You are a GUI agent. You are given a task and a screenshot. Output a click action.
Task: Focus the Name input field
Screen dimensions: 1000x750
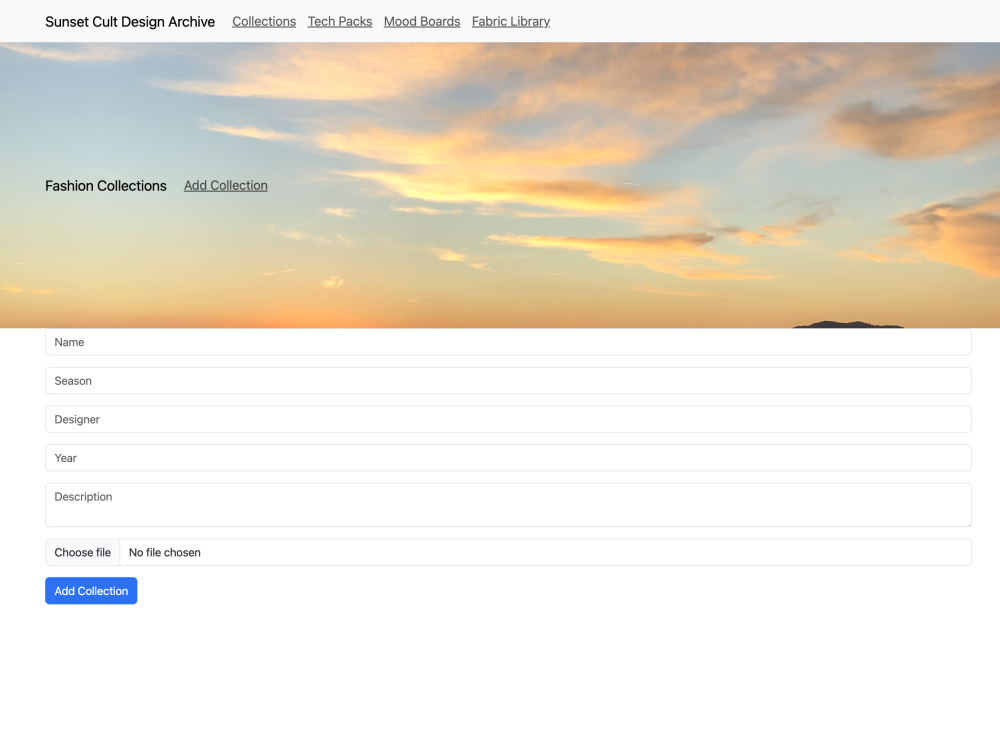[508, 342]
